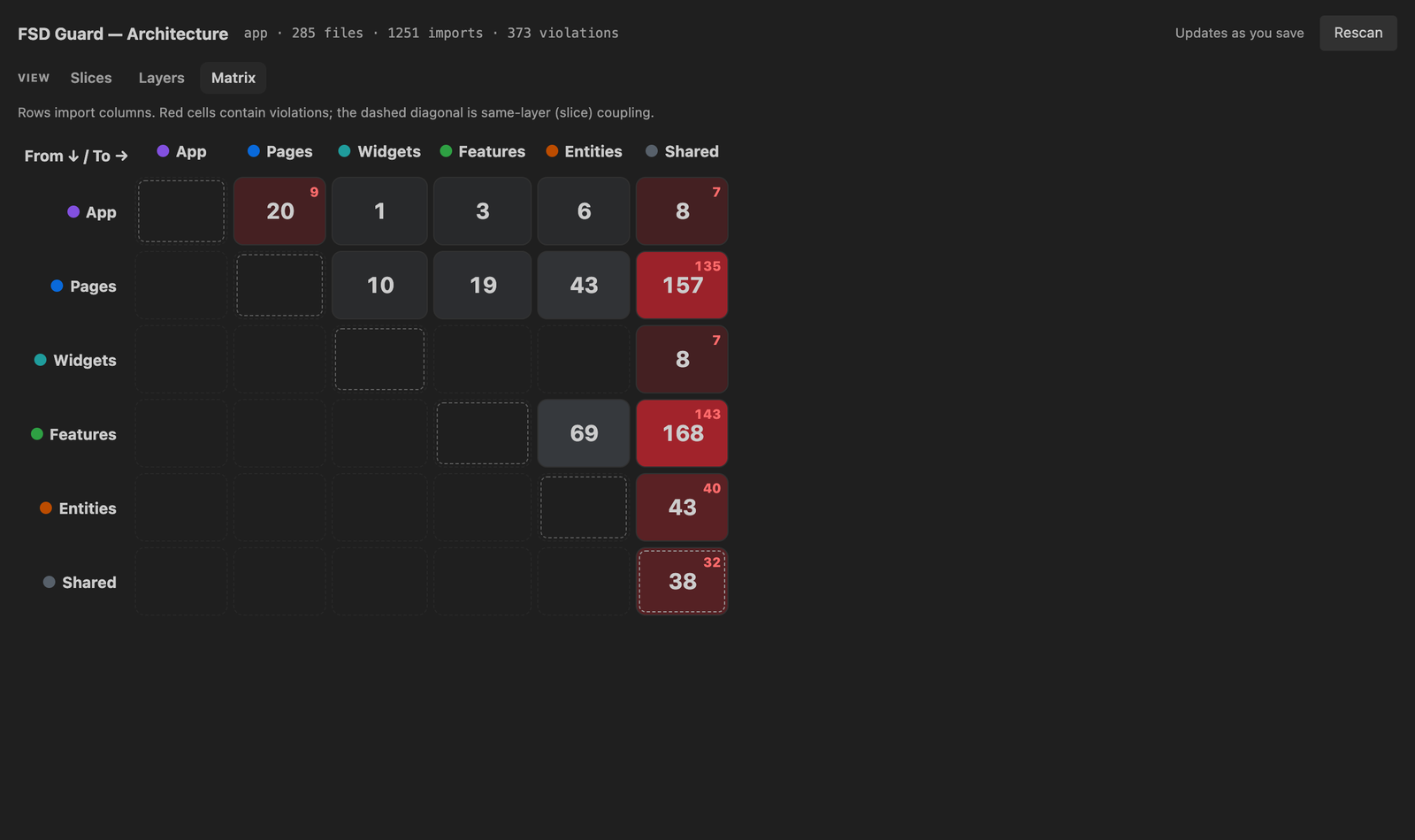1415x840 pixels.
Task: Select the App to Entities cell showing 6
Action: (584, 211)
